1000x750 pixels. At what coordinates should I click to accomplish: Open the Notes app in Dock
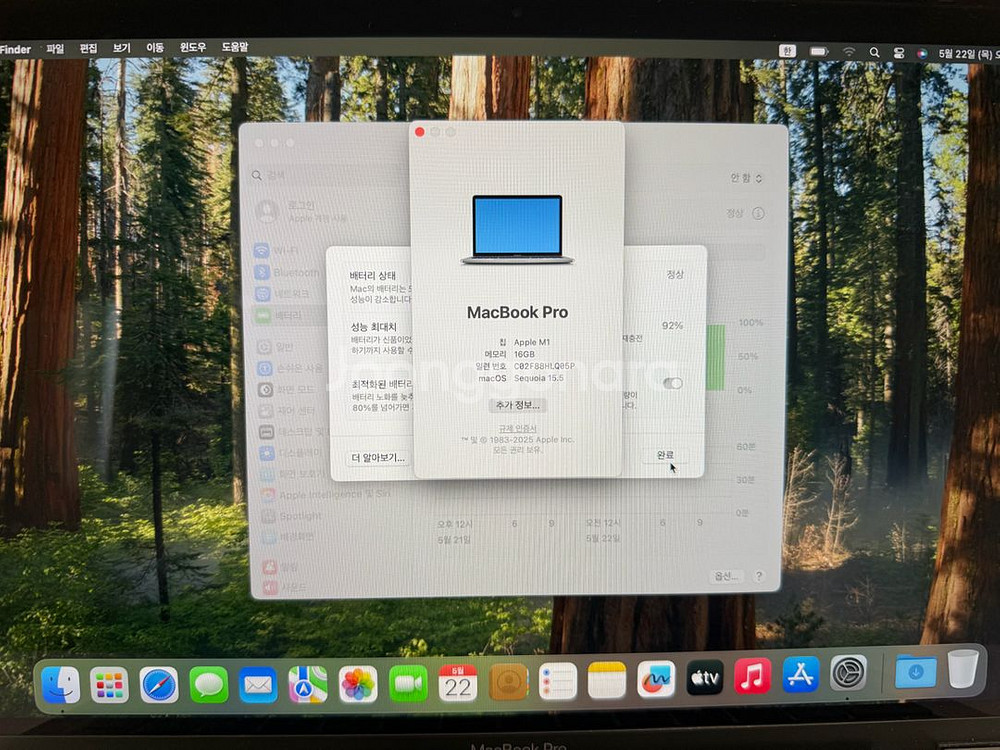tap(607, 680)
